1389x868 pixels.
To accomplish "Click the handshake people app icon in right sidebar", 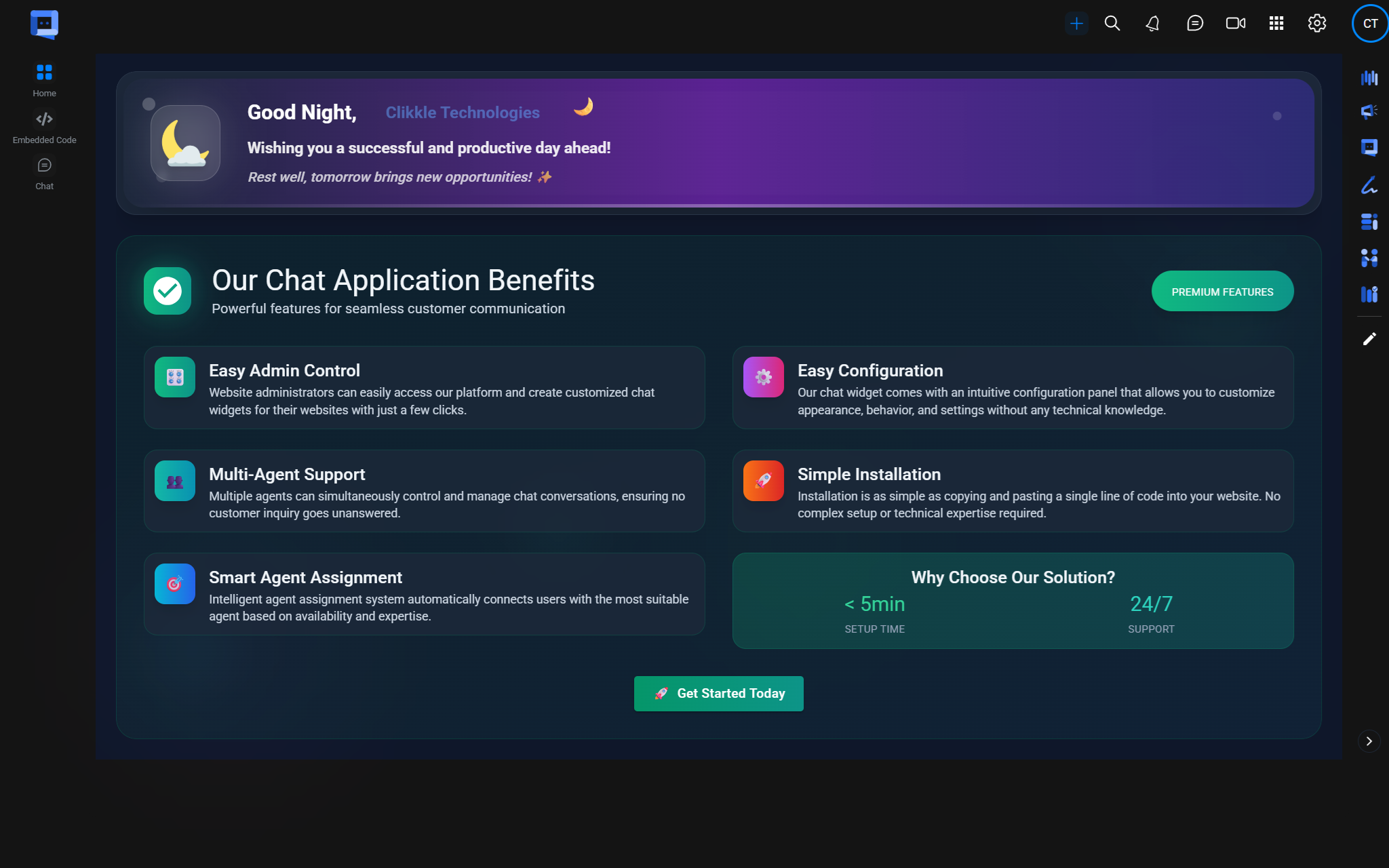I will click(x=1369, y=258).
